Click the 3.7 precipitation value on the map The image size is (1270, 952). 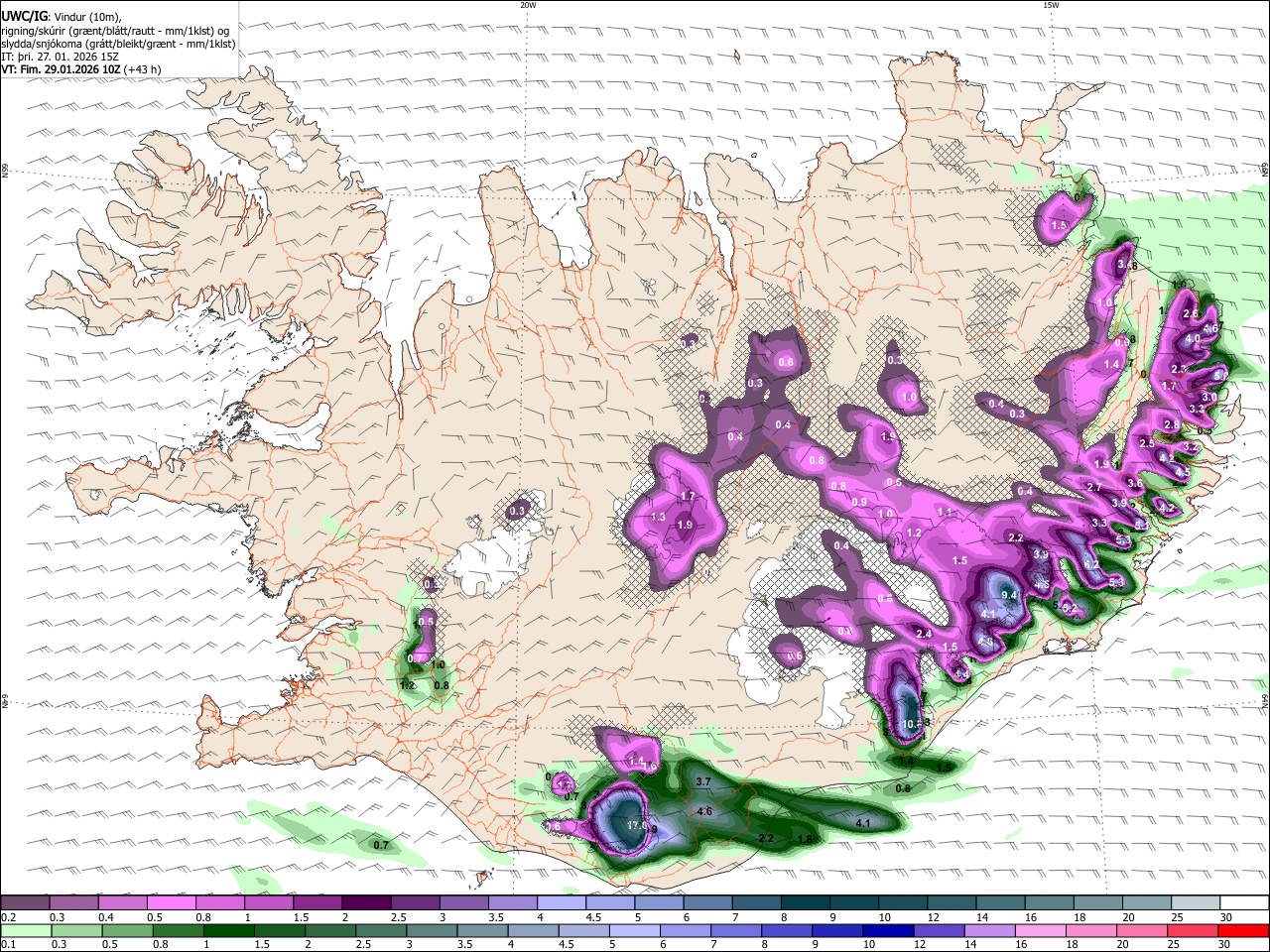coord(703,782)
